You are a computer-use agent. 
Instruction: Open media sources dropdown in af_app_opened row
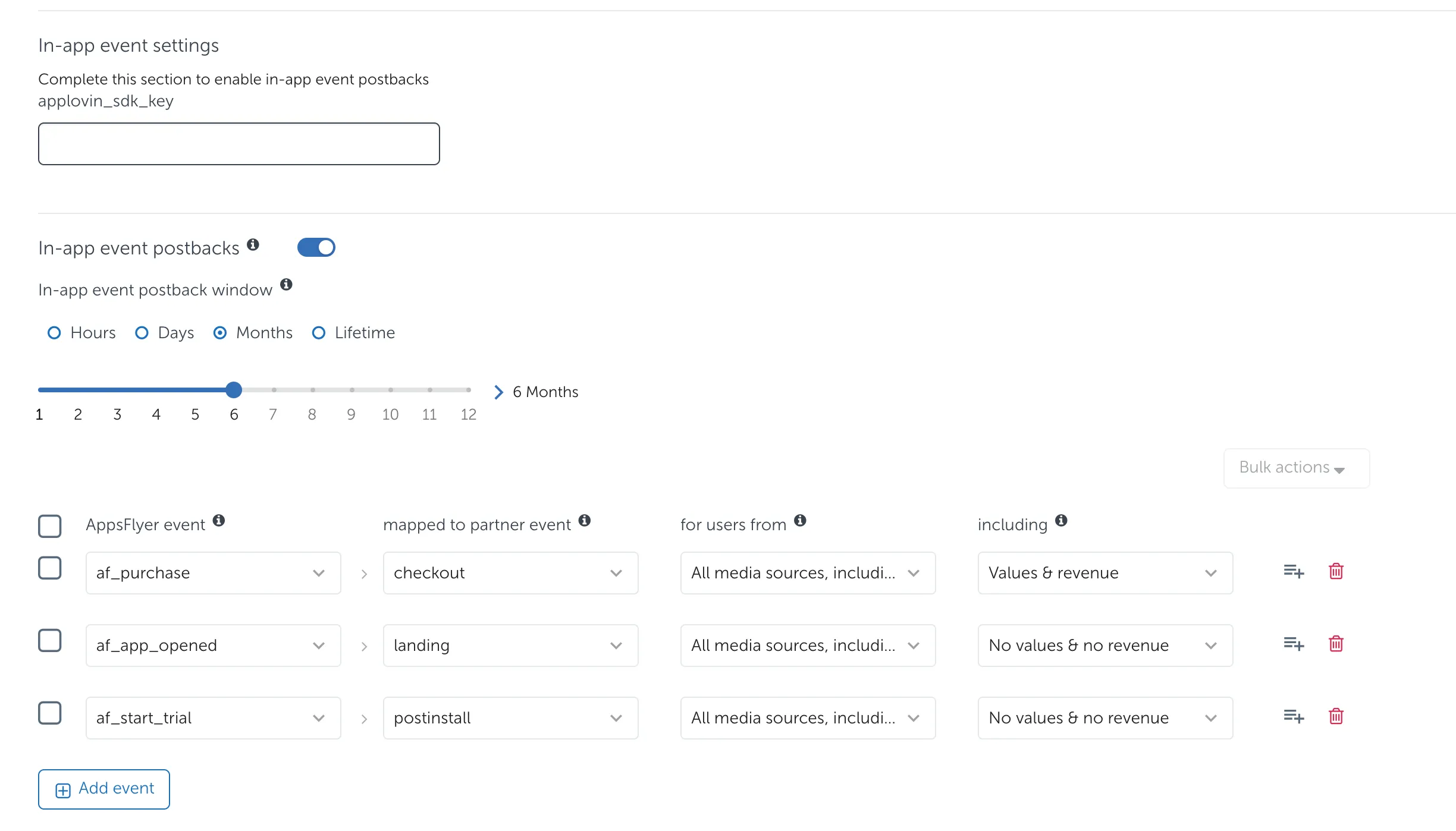pyautogui.click(x=808, y=646)
